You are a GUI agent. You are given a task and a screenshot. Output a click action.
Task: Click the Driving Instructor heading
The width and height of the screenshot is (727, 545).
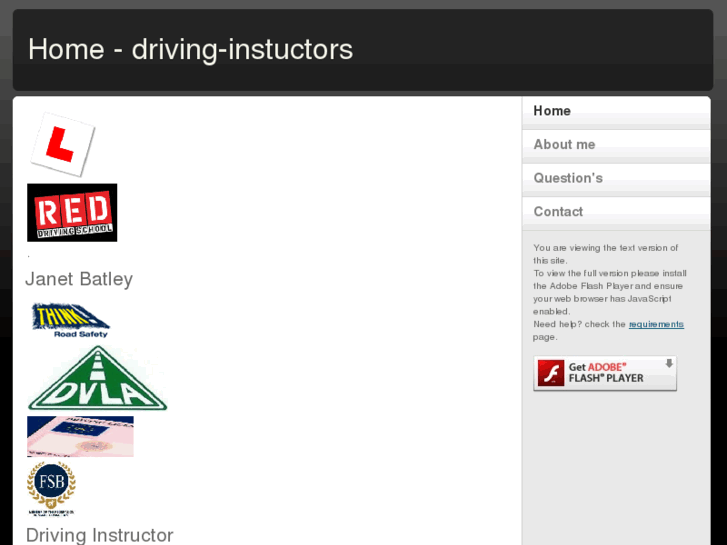(100, 535)
